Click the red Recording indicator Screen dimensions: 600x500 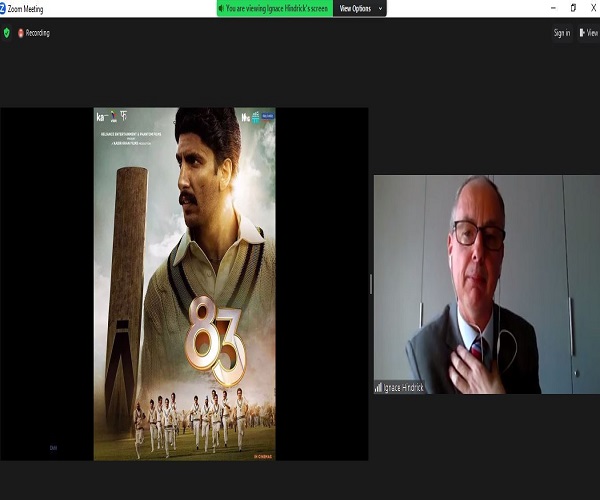(x=34, y=33)
